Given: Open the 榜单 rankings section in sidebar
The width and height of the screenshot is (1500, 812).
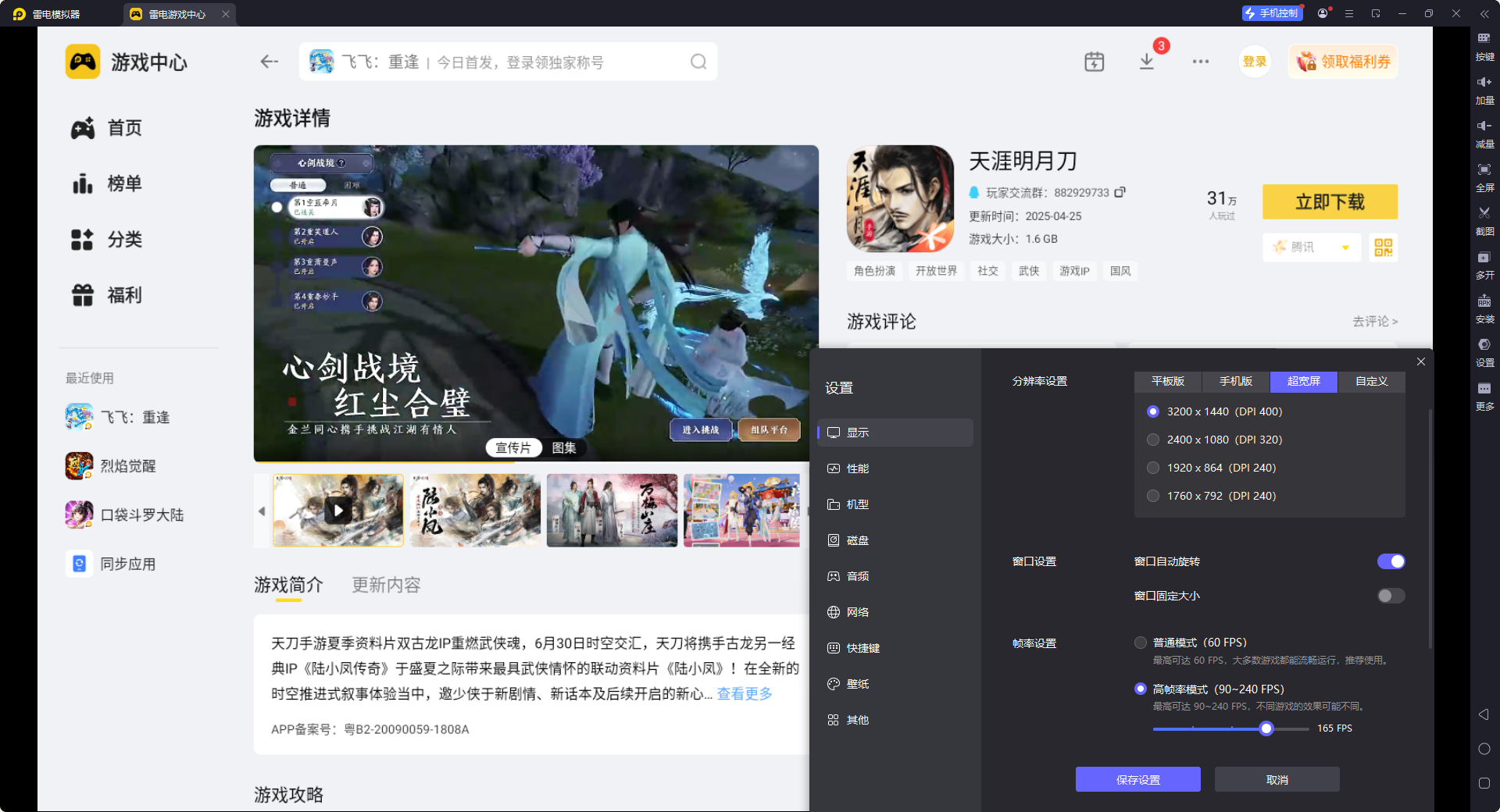Looking at the screenshot, I should tap(123, 183).
